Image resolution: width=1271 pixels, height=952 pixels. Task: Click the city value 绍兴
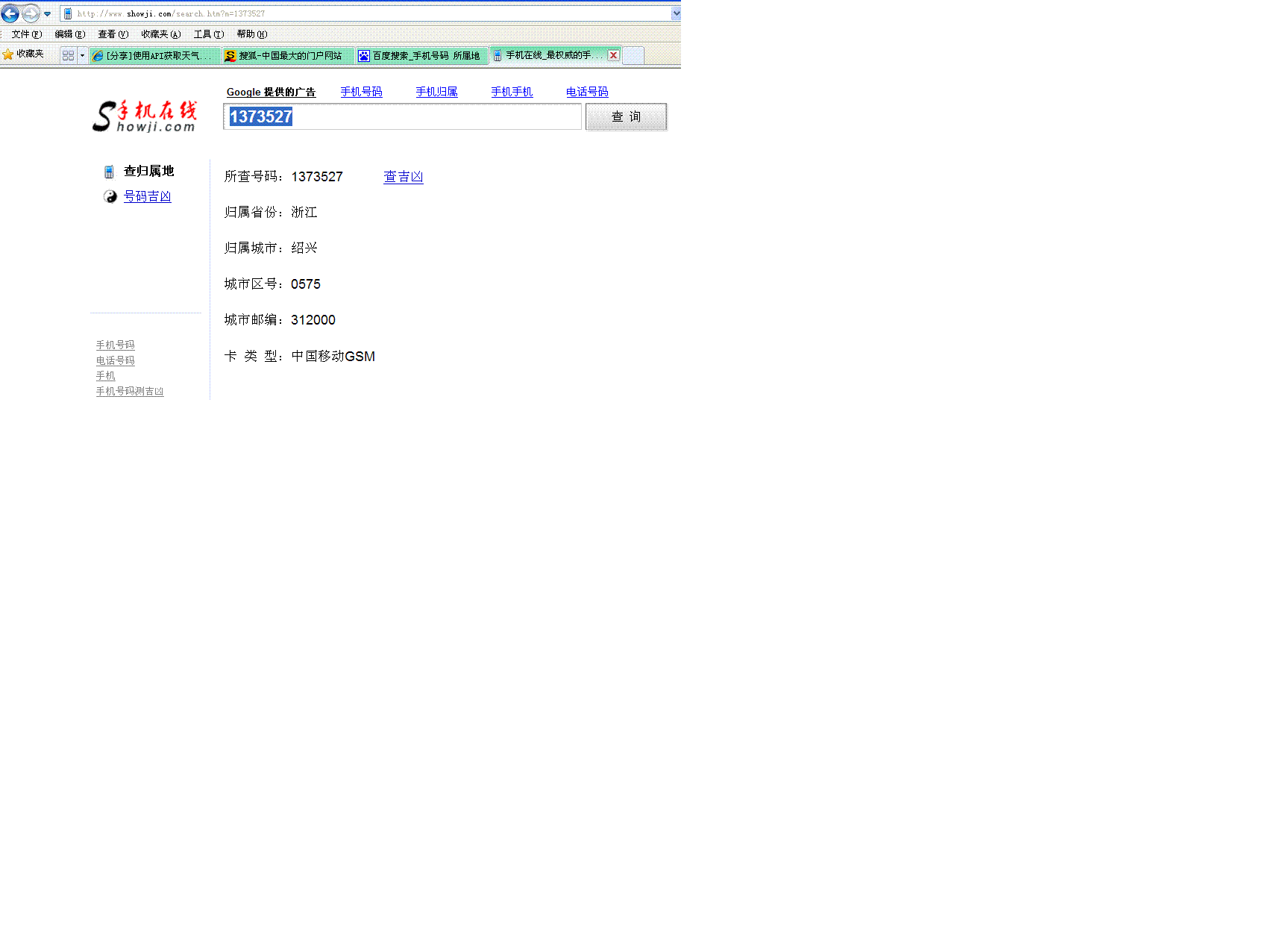coord(304,248)
